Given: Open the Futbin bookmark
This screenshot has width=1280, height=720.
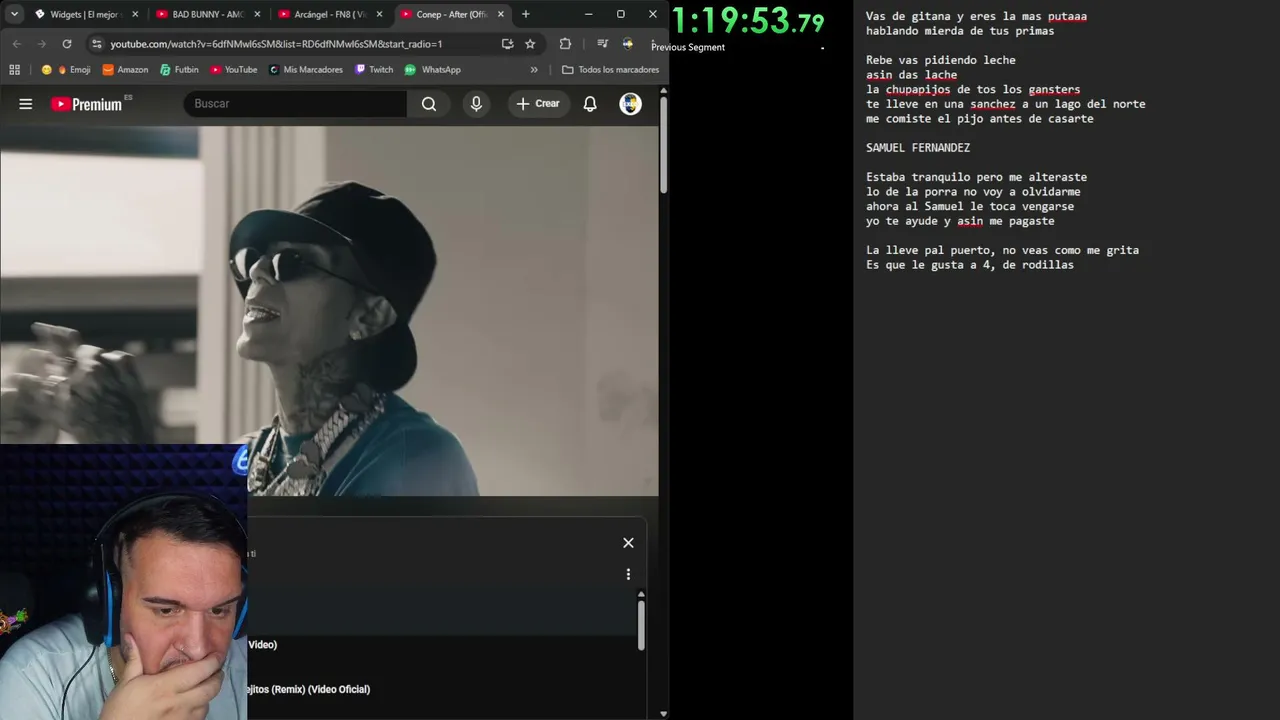Looking at the screenshot, I should [180, 70].
